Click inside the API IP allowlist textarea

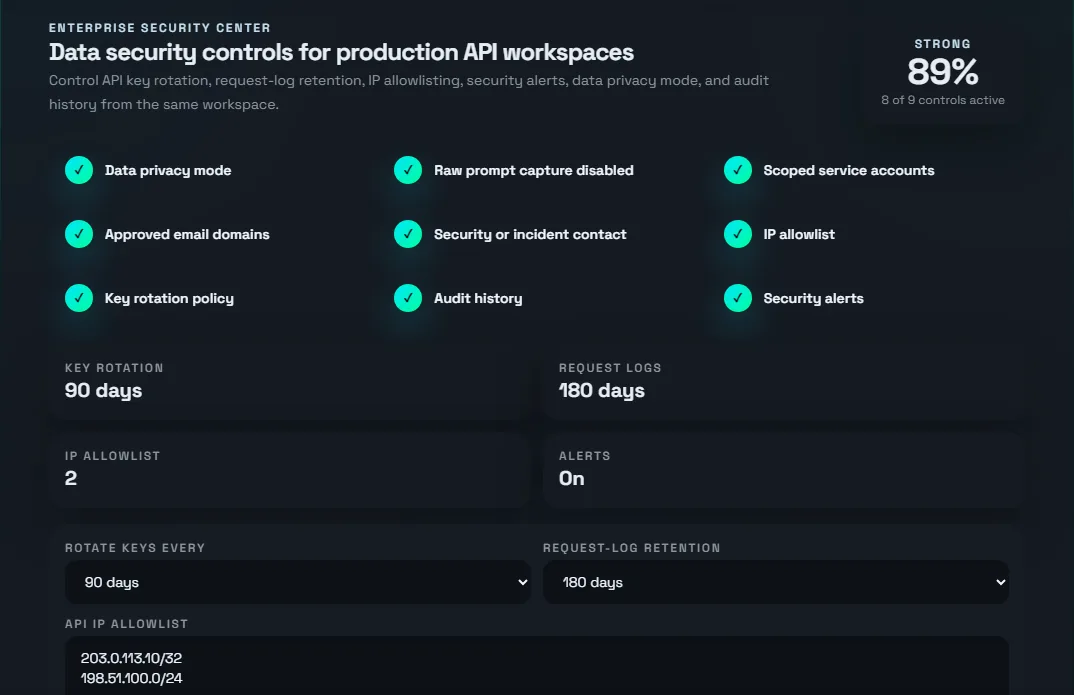pyautogui.click(x=536, y=668)
